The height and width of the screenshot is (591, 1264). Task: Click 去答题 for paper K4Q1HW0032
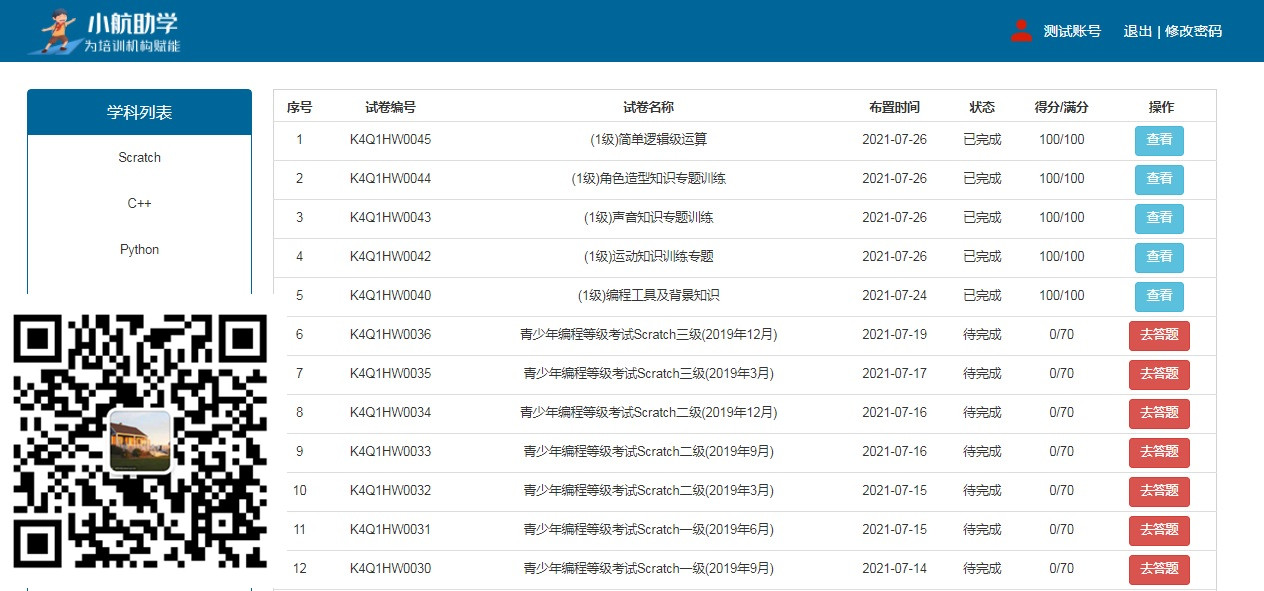[x=1159, y=491]
